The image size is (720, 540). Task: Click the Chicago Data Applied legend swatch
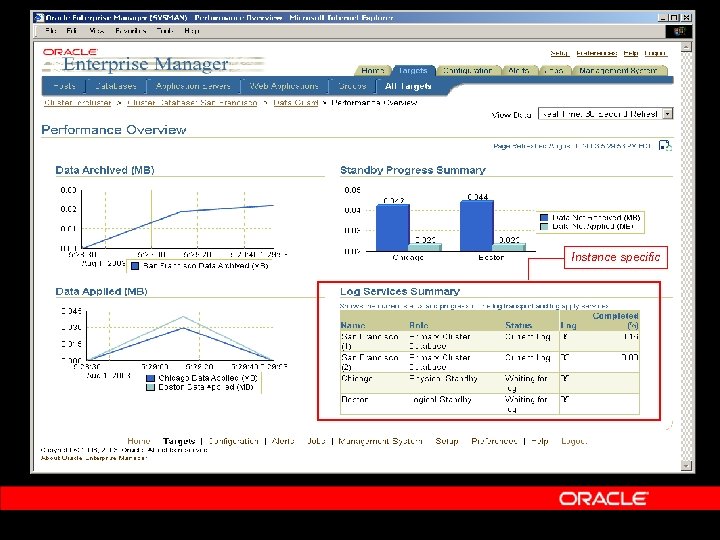click(150, 378)
